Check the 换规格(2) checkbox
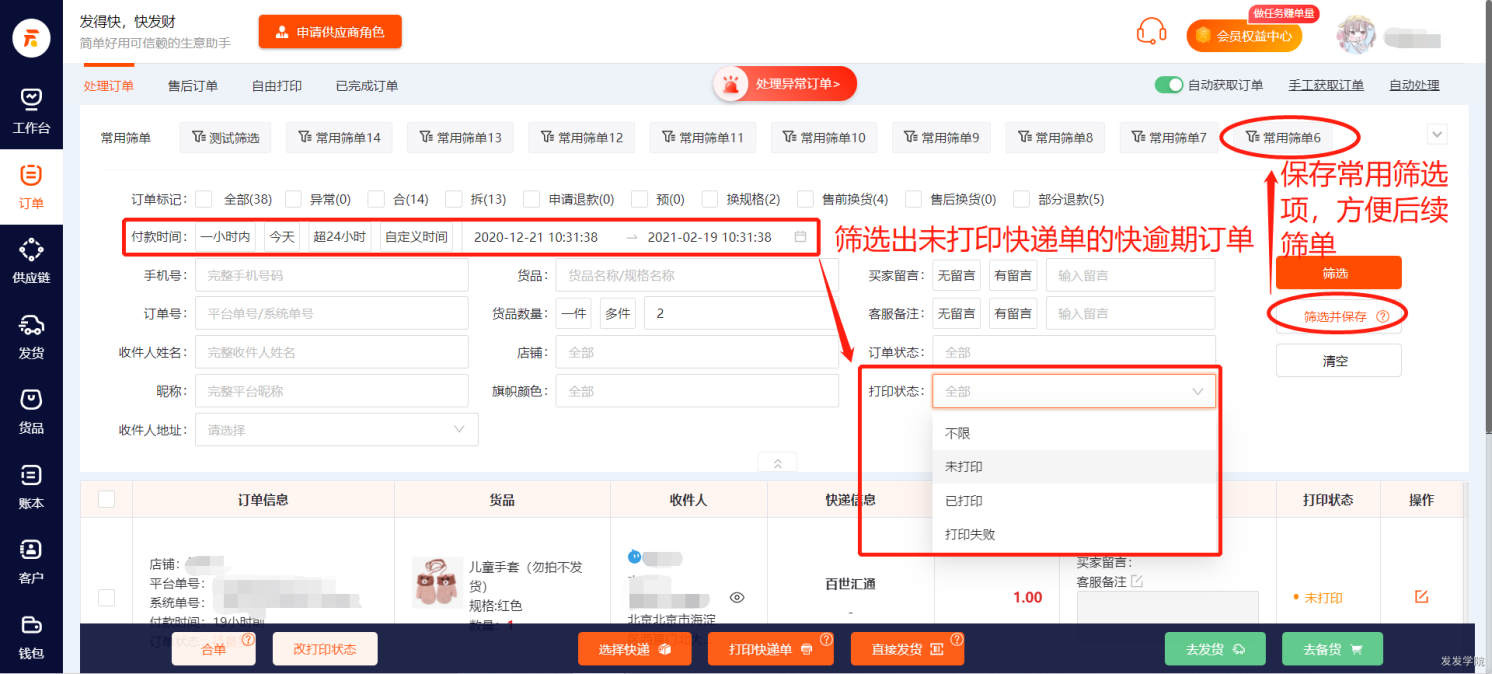Viewport: 1492px width, 674px height. point(709,199)
